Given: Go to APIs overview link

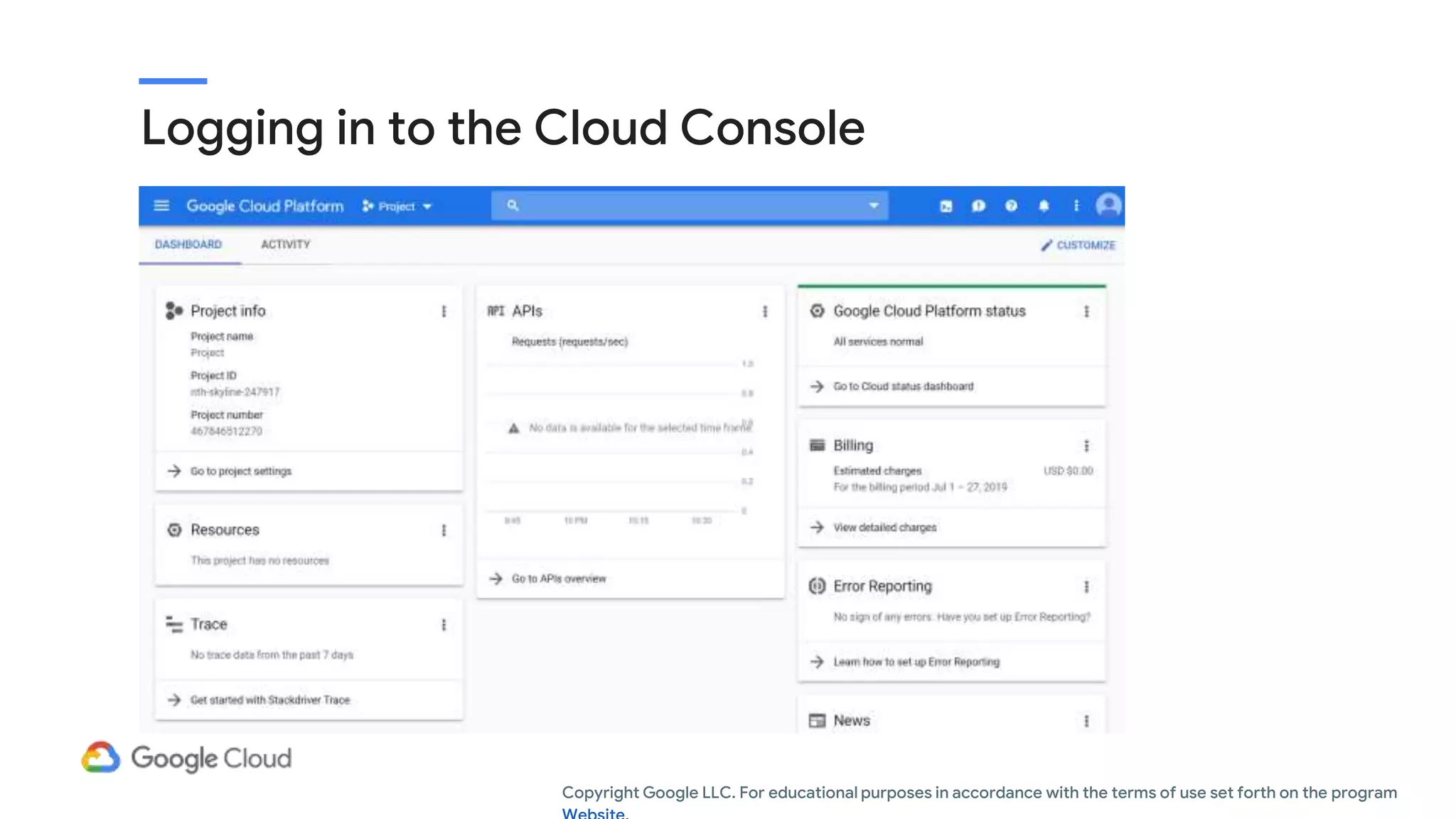Looking at the screenshot, I should coord(559,579).
